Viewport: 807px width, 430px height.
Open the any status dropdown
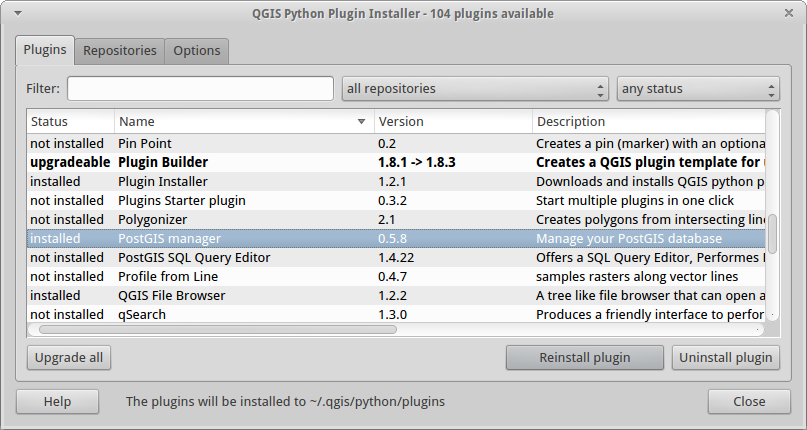(x=698, y=89)
